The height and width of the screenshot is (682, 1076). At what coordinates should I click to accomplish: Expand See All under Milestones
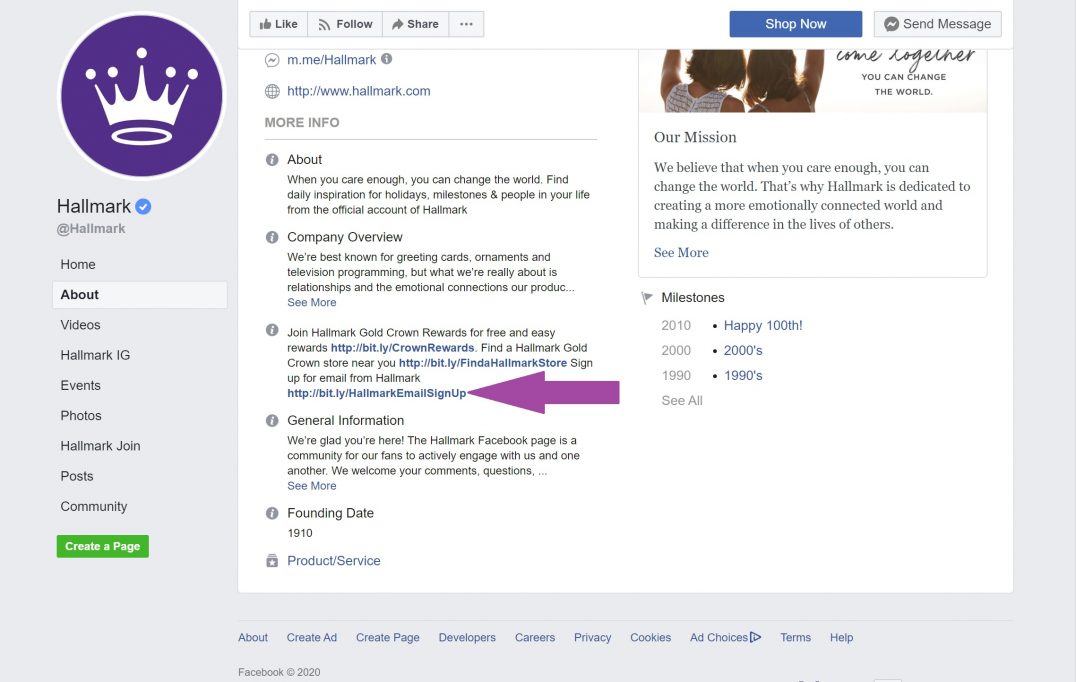coord(682,400)
